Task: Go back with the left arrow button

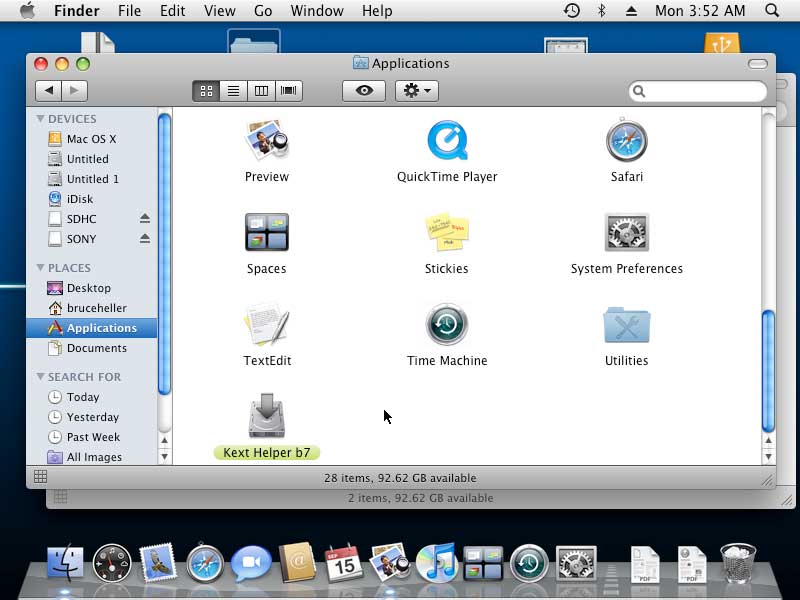Action: tap(48, 91)
